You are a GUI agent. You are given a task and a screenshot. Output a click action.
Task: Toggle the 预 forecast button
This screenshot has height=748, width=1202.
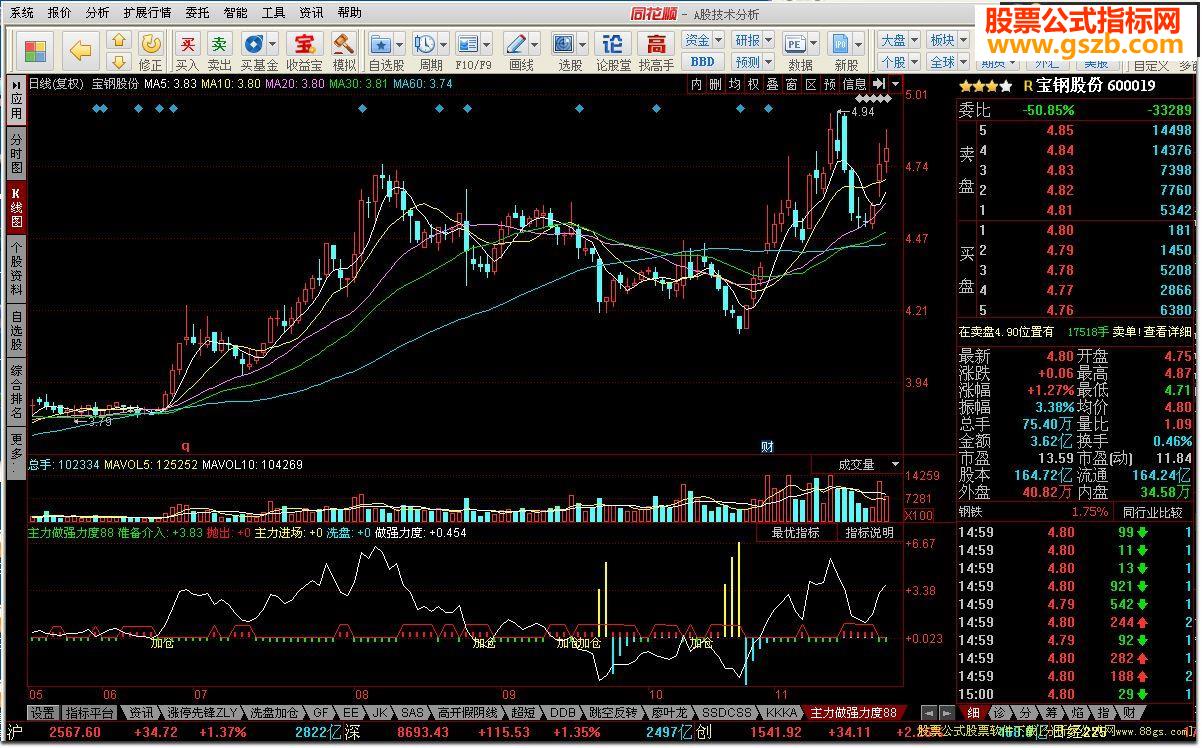[829, 84]
